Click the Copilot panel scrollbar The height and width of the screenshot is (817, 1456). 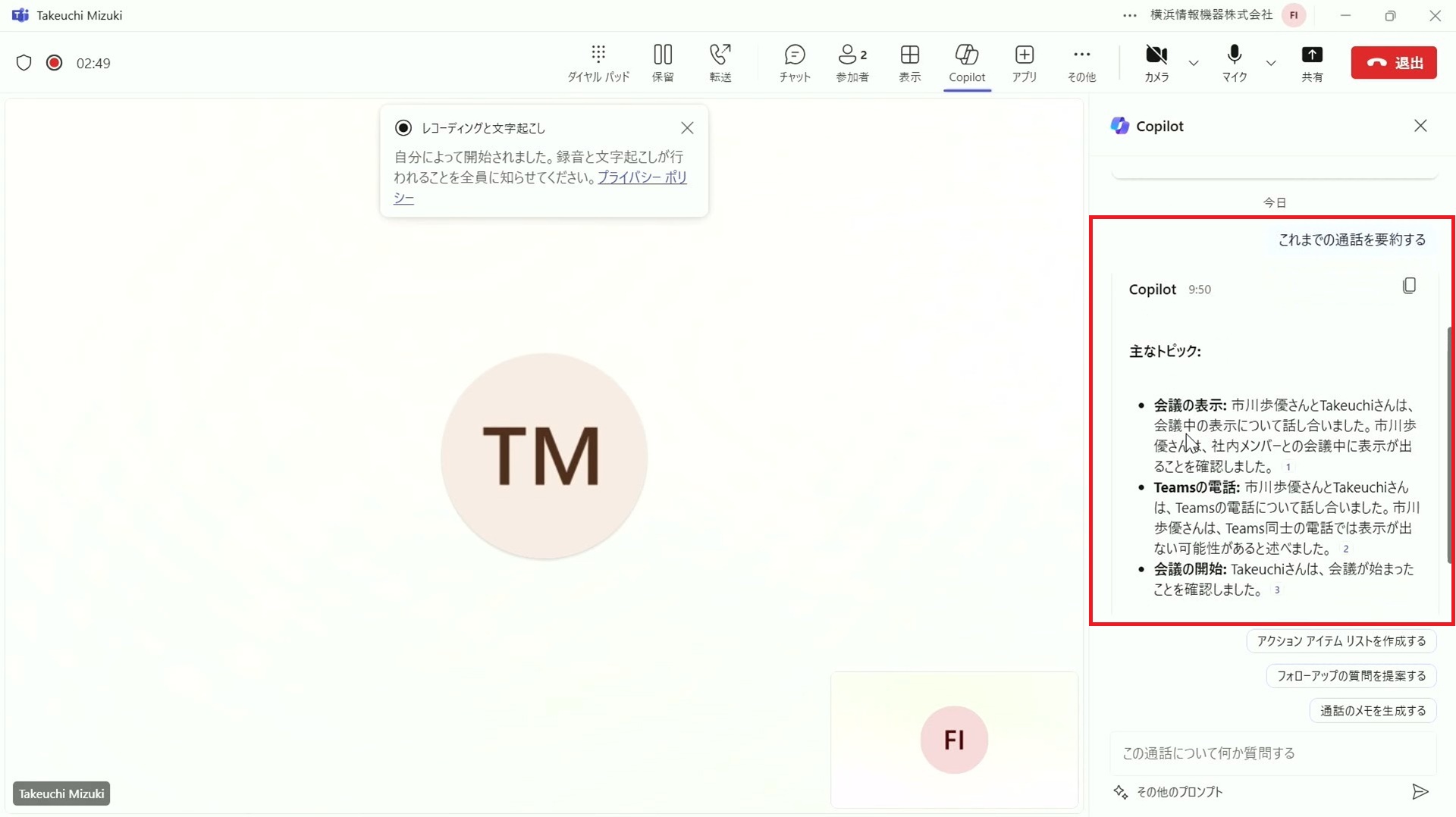point(1449,446)
